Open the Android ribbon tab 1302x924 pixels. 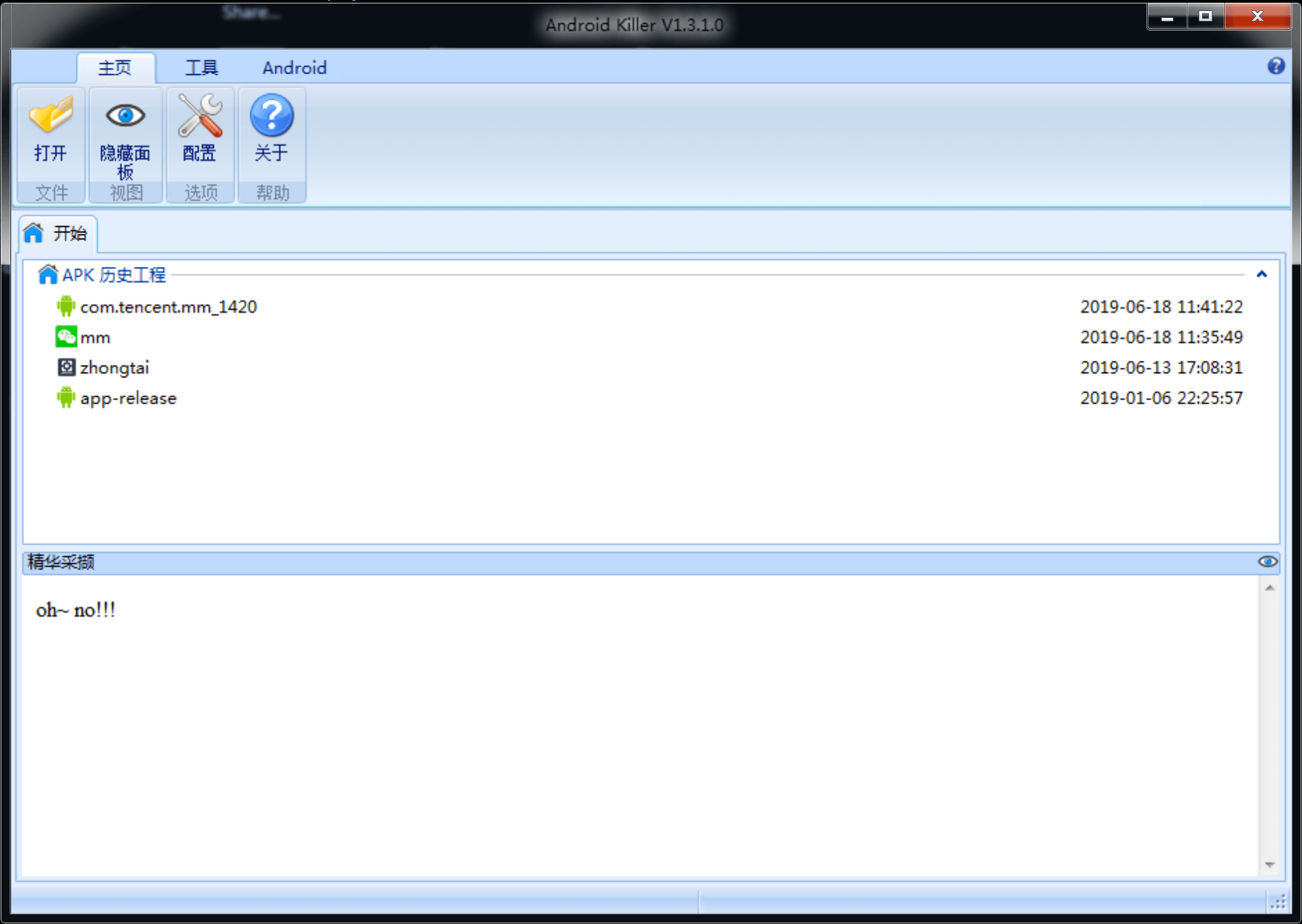pyautogui.click(x=294, y=67)
